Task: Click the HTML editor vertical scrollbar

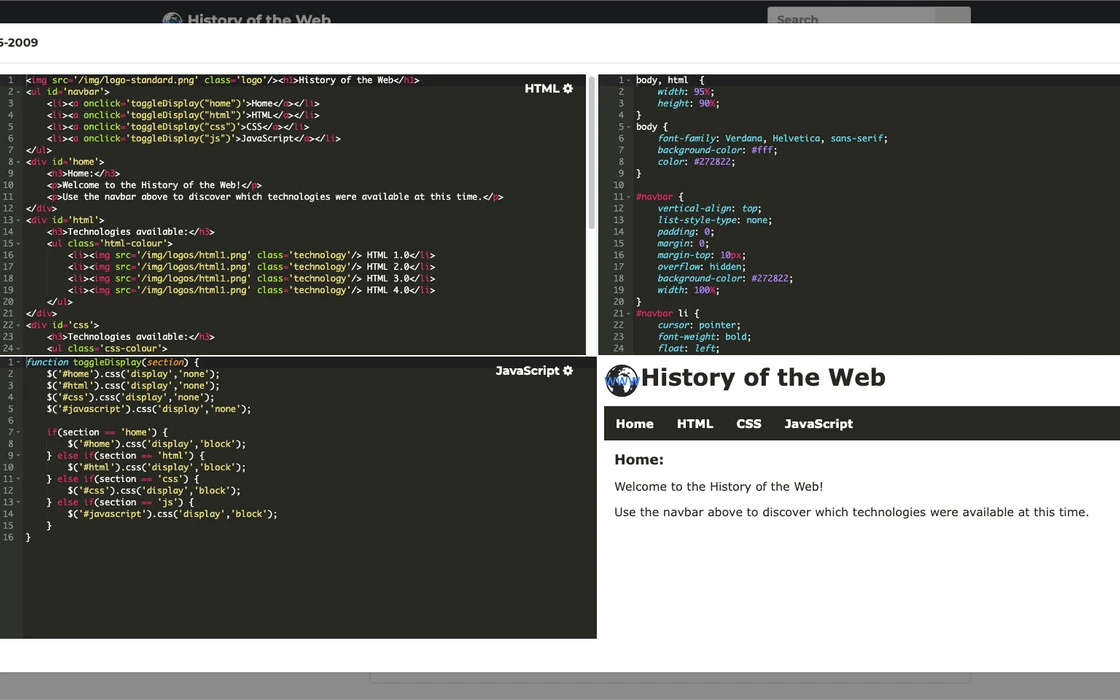Action: pos(591,154)
